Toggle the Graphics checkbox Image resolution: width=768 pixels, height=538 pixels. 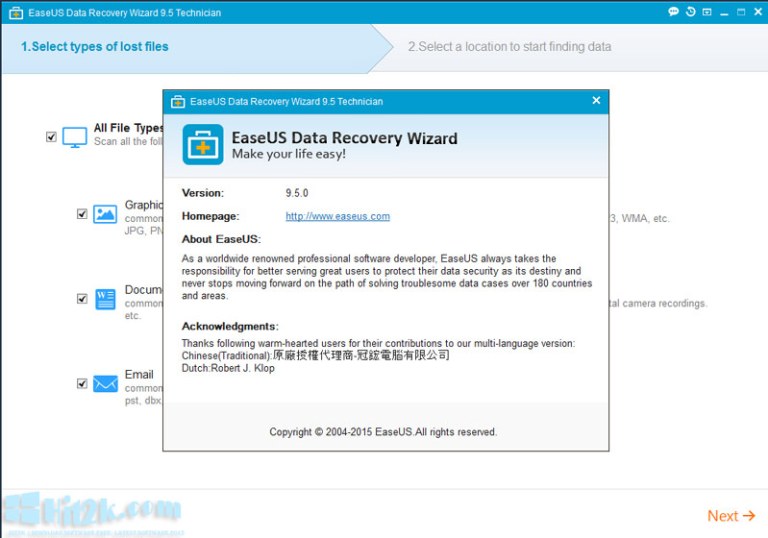(x=82, y=214)
